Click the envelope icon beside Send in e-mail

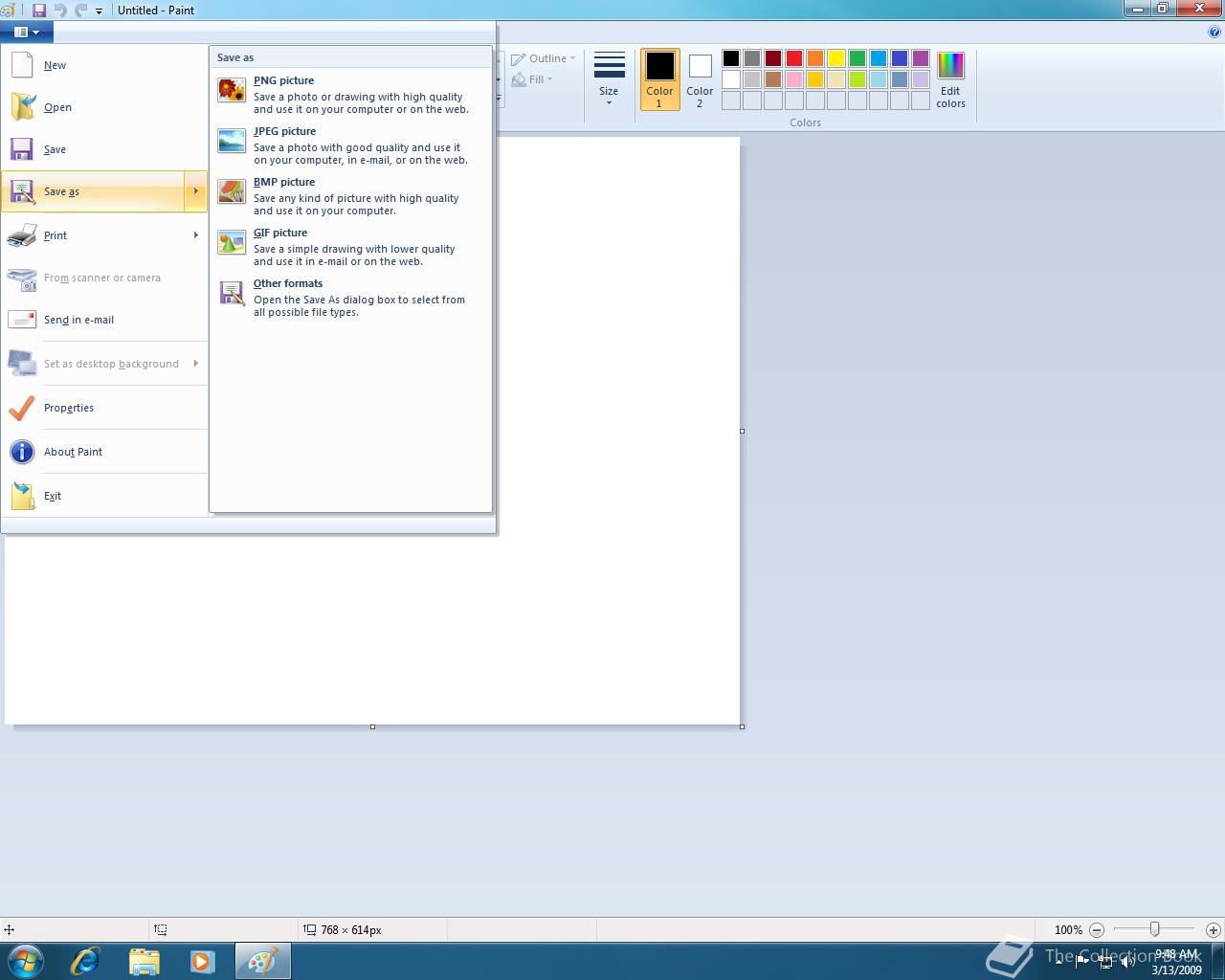tap(22, 320)
